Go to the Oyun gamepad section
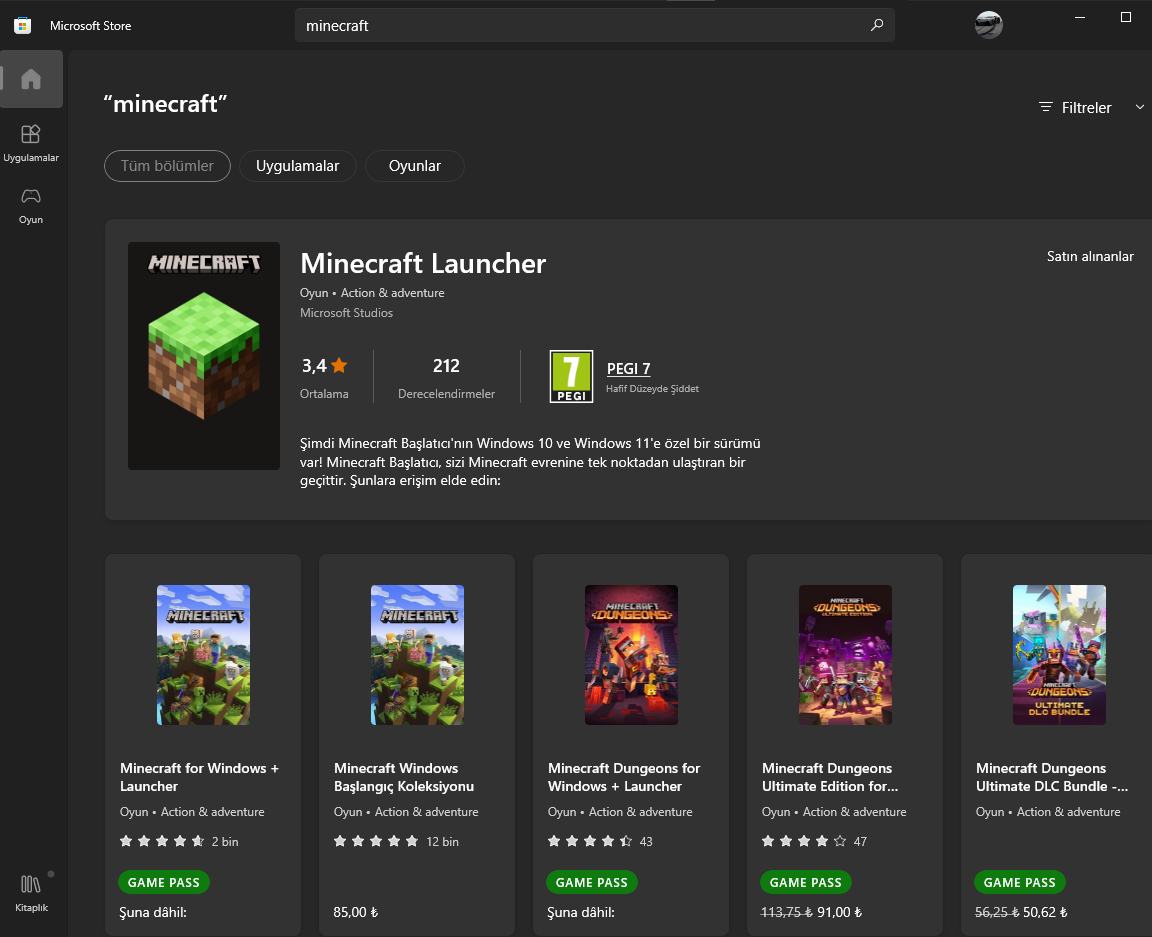 pos(31,203)
